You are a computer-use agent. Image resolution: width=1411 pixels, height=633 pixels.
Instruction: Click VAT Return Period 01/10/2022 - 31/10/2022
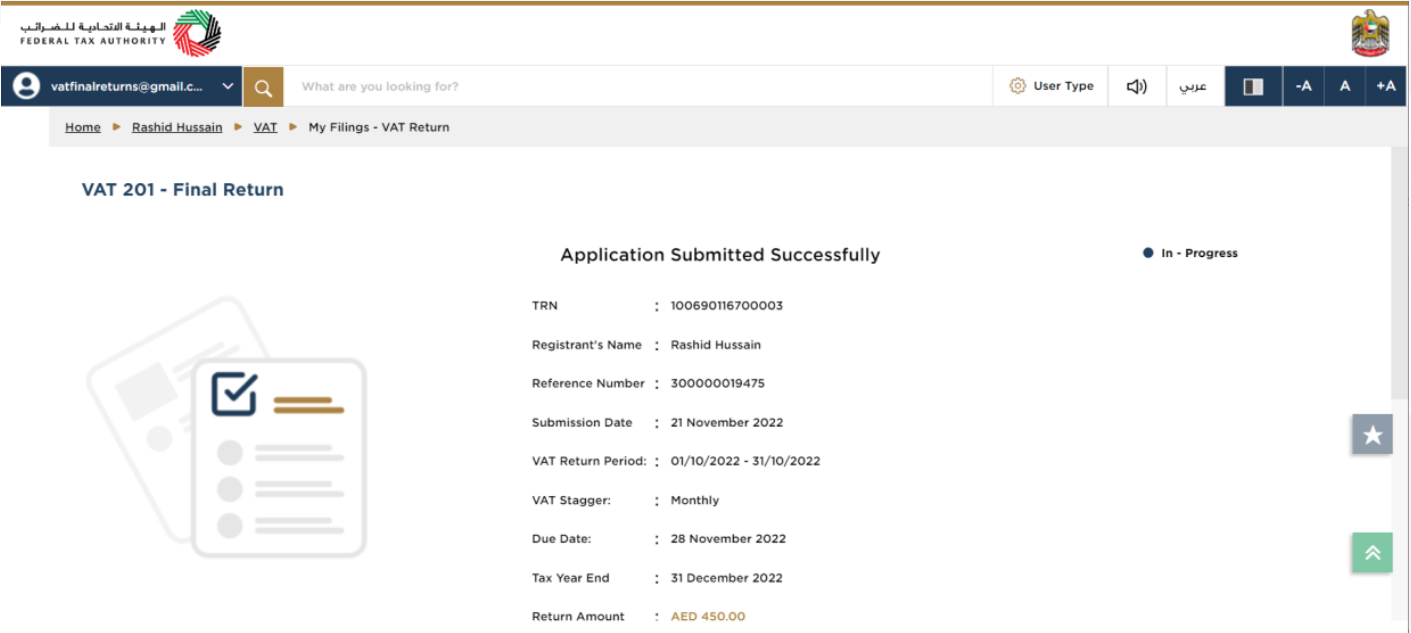745,461
